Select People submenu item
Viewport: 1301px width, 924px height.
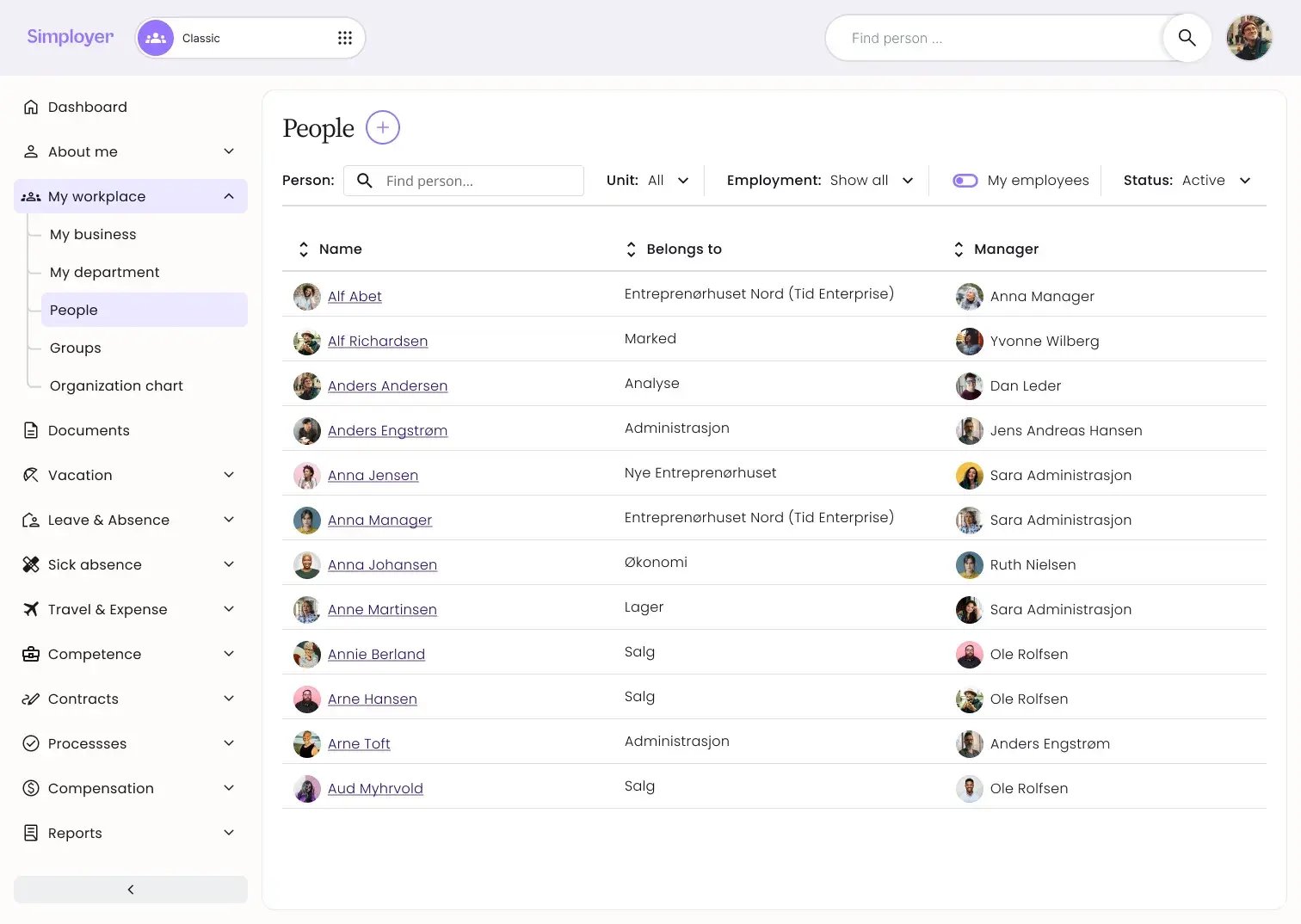144,310
